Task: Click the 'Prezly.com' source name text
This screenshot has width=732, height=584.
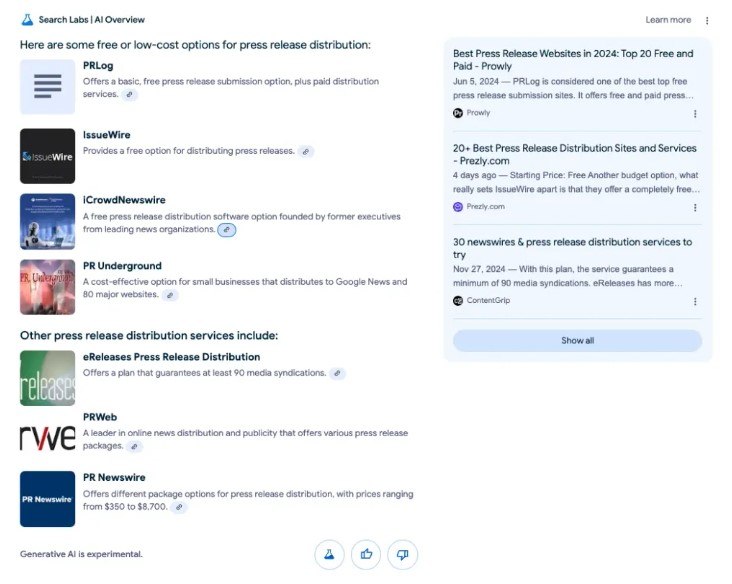Action: pyautogui.click(x=486, y=207)
